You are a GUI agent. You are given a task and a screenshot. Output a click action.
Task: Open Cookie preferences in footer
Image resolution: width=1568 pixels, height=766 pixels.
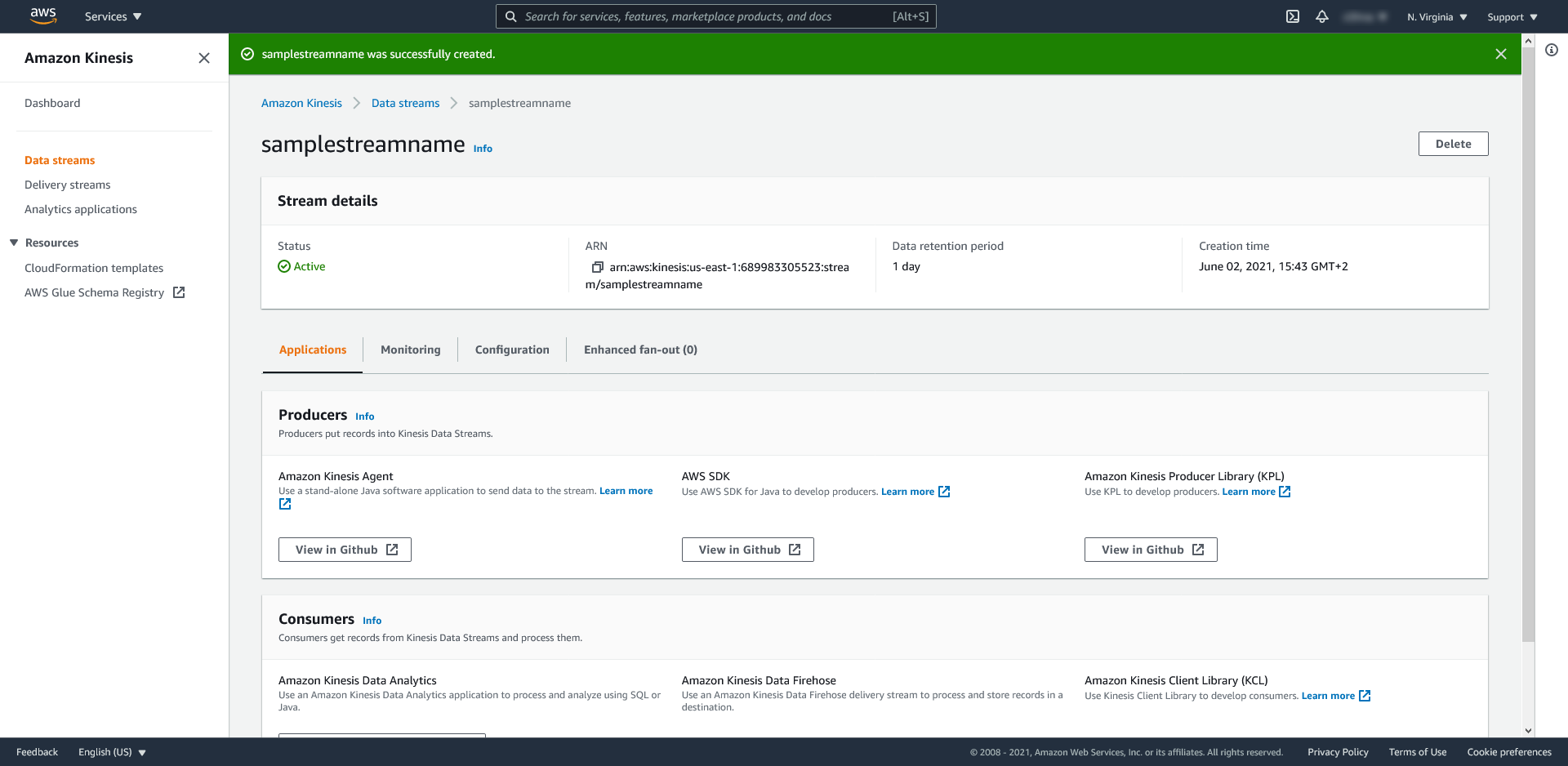pyautogui.click(x=1509, y=752)
